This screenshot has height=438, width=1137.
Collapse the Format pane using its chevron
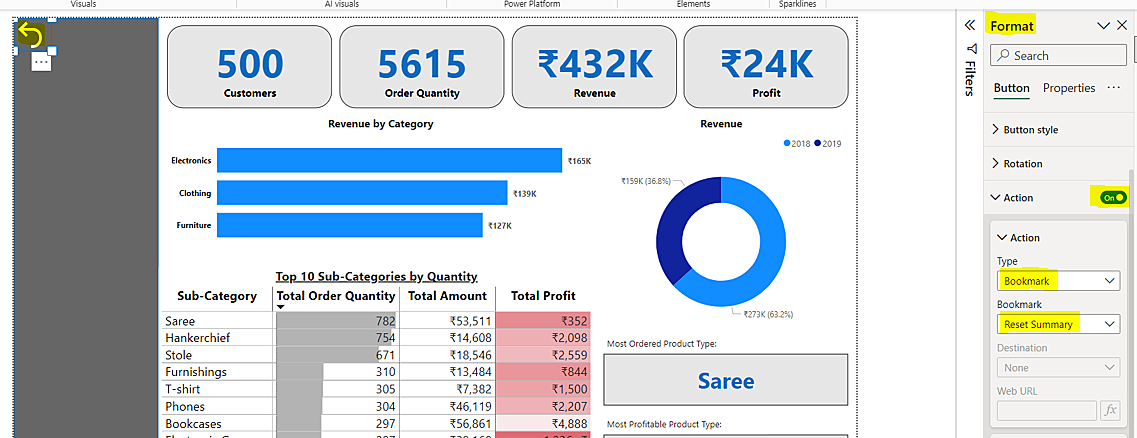coord(1103,26)
